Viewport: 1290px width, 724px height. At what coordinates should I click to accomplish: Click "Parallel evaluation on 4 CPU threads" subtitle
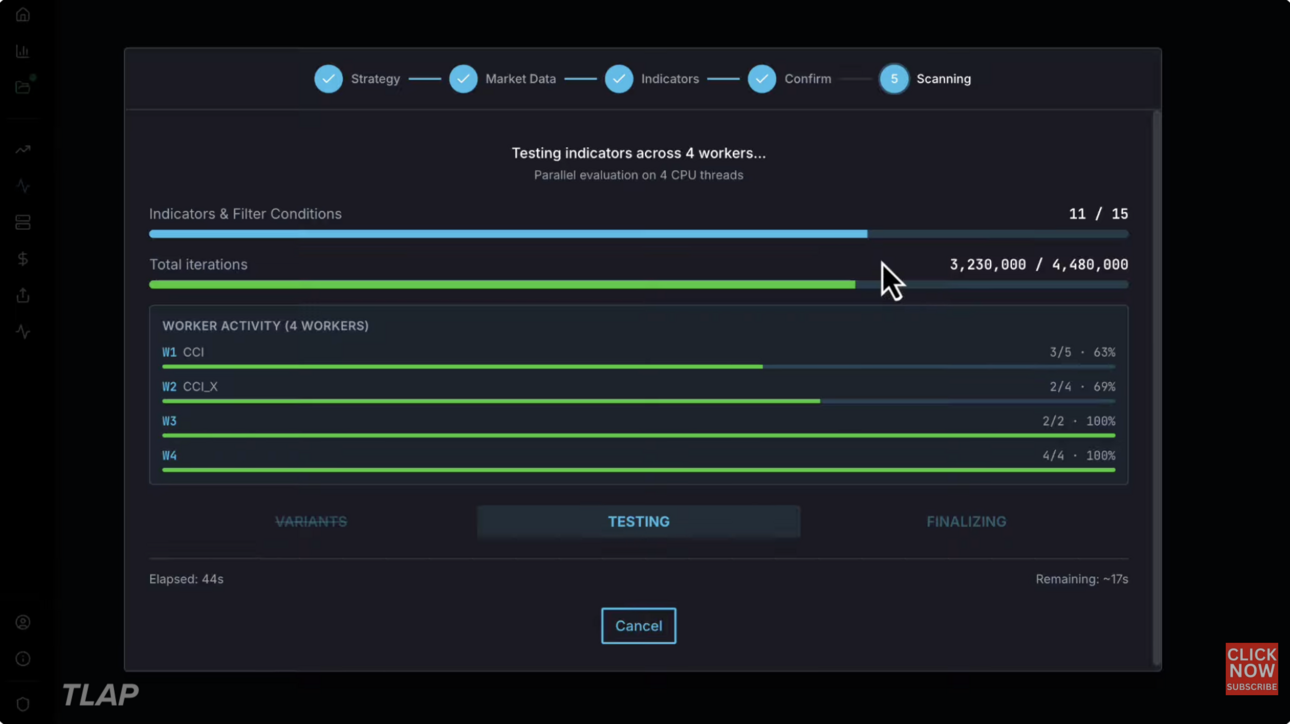pyautogui.click(x=638, y=175)
